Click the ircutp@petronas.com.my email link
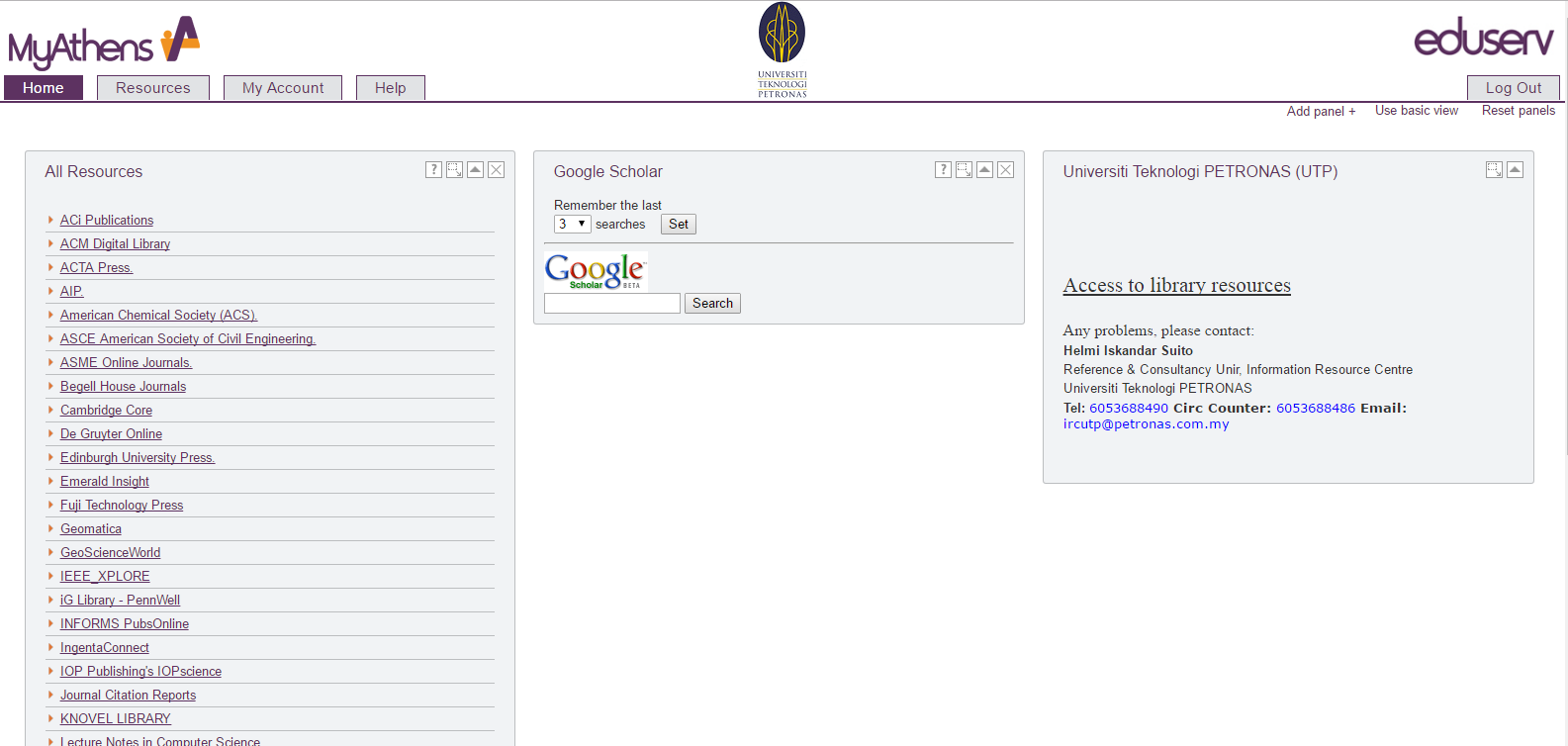1568x746 pixels. (1147, 424)
